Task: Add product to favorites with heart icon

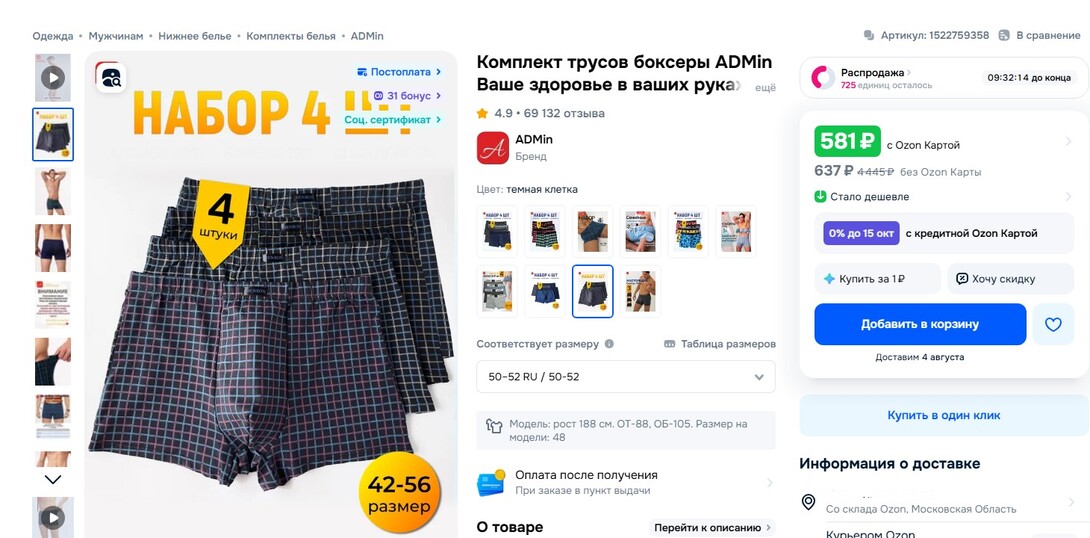Action: [x=1053, y=324]
